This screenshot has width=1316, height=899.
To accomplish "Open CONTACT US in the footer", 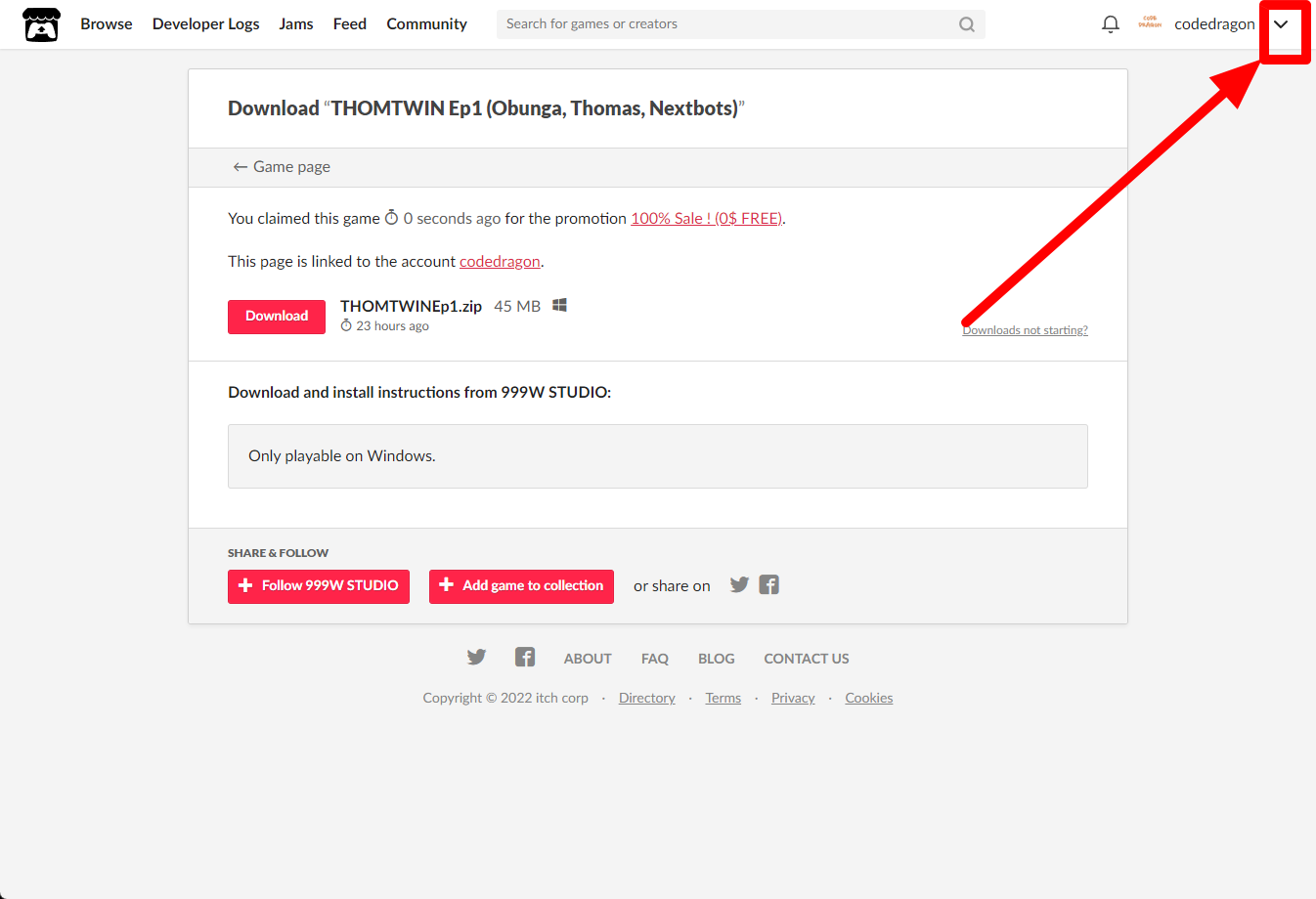I will coord(807,659).
